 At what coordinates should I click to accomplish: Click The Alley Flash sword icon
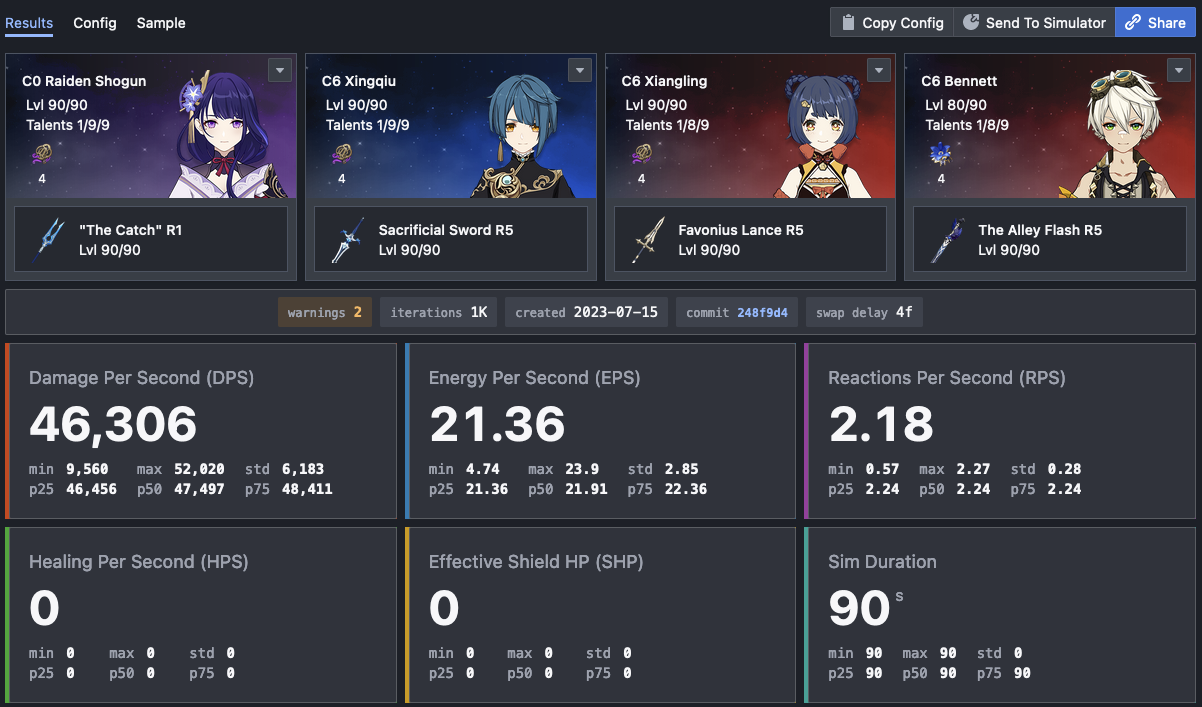948,240
